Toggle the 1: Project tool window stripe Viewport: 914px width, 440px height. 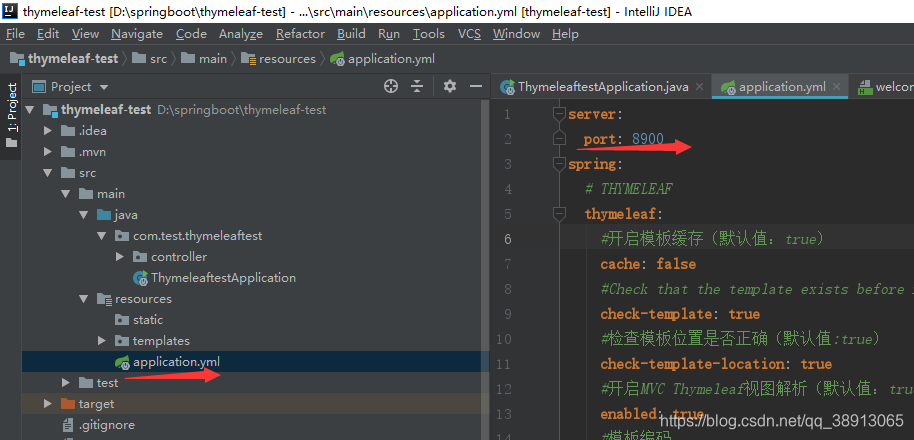coord(11,115)
